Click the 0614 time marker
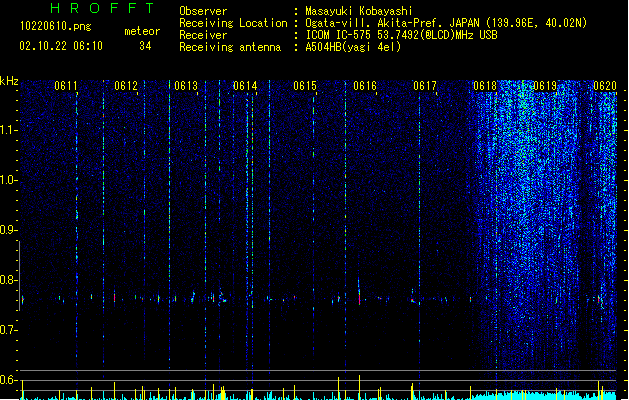Viewport: 629px width, 400px height. [x=245, y=86]
